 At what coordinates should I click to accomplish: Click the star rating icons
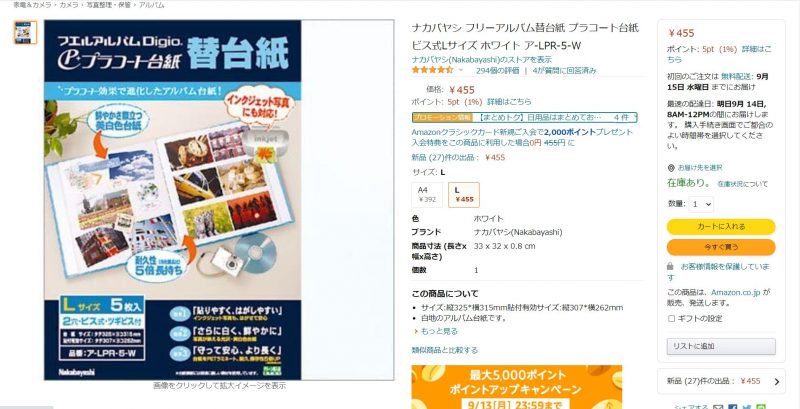(x=432, y=70)
